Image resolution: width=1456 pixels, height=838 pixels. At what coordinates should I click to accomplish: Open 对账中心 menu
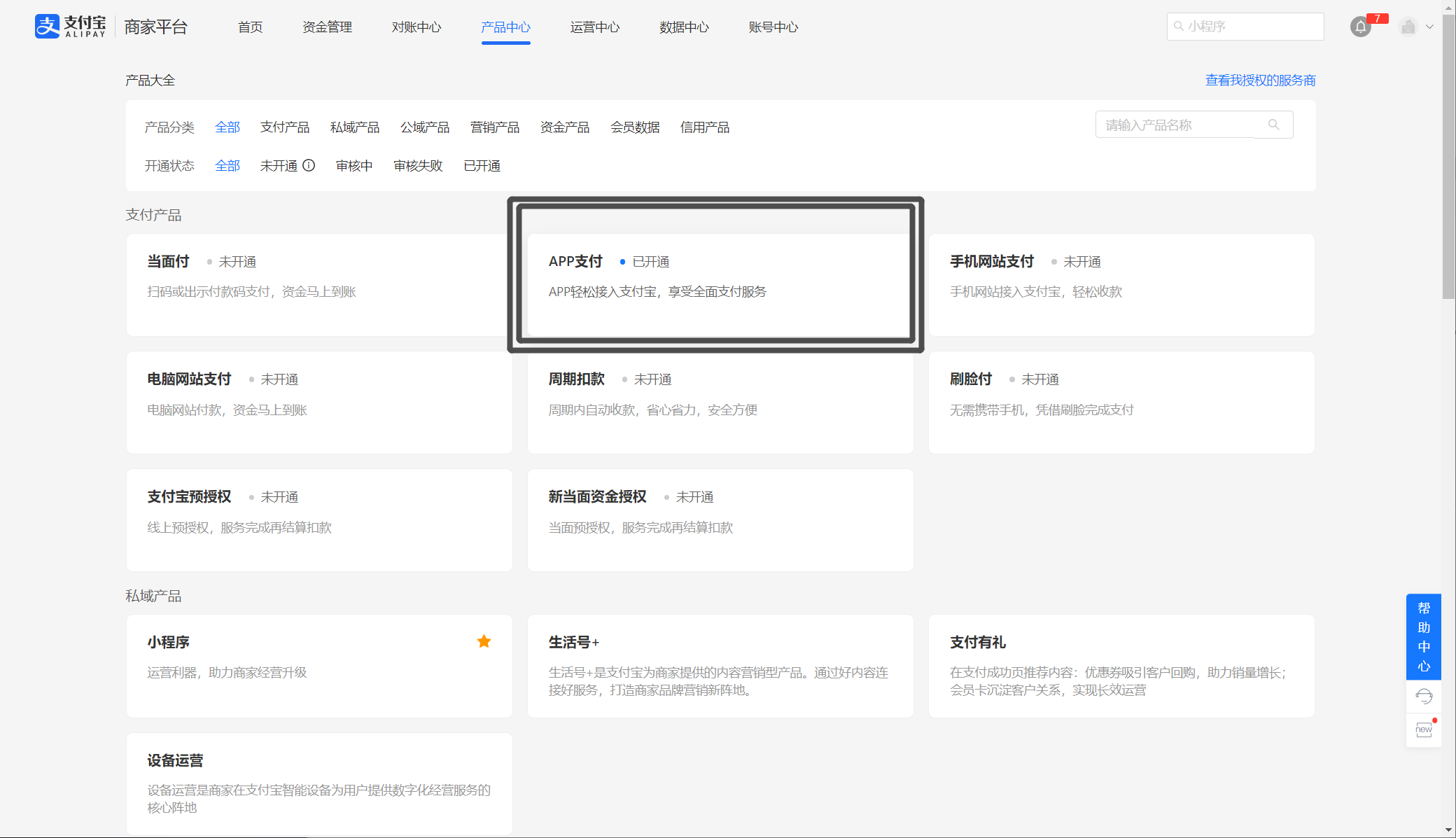416,27
